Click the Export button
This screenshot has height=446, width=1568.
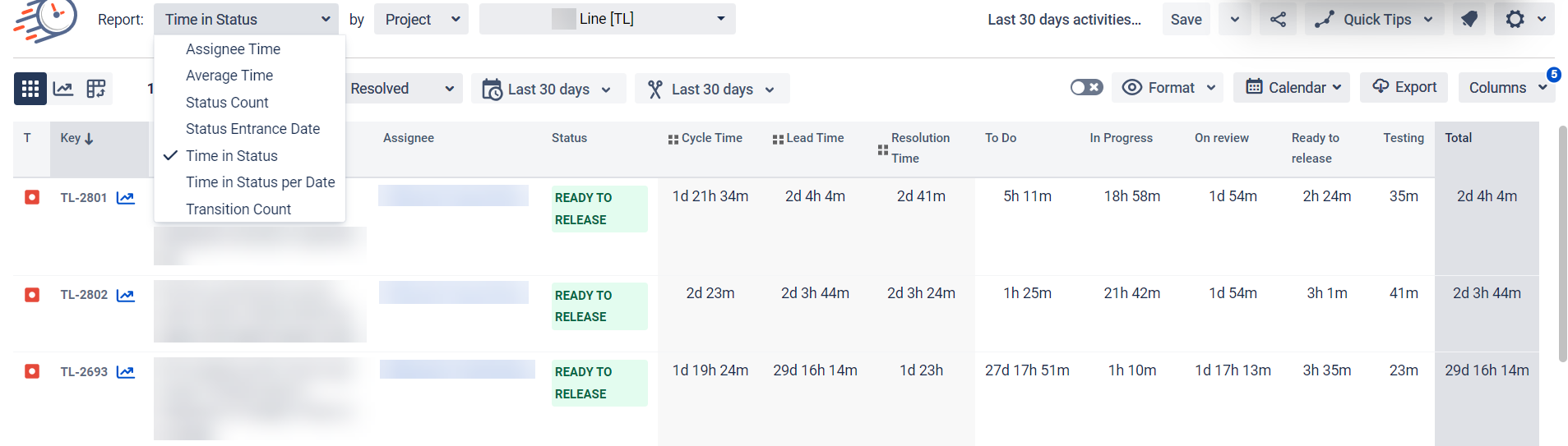point(1405,87)
